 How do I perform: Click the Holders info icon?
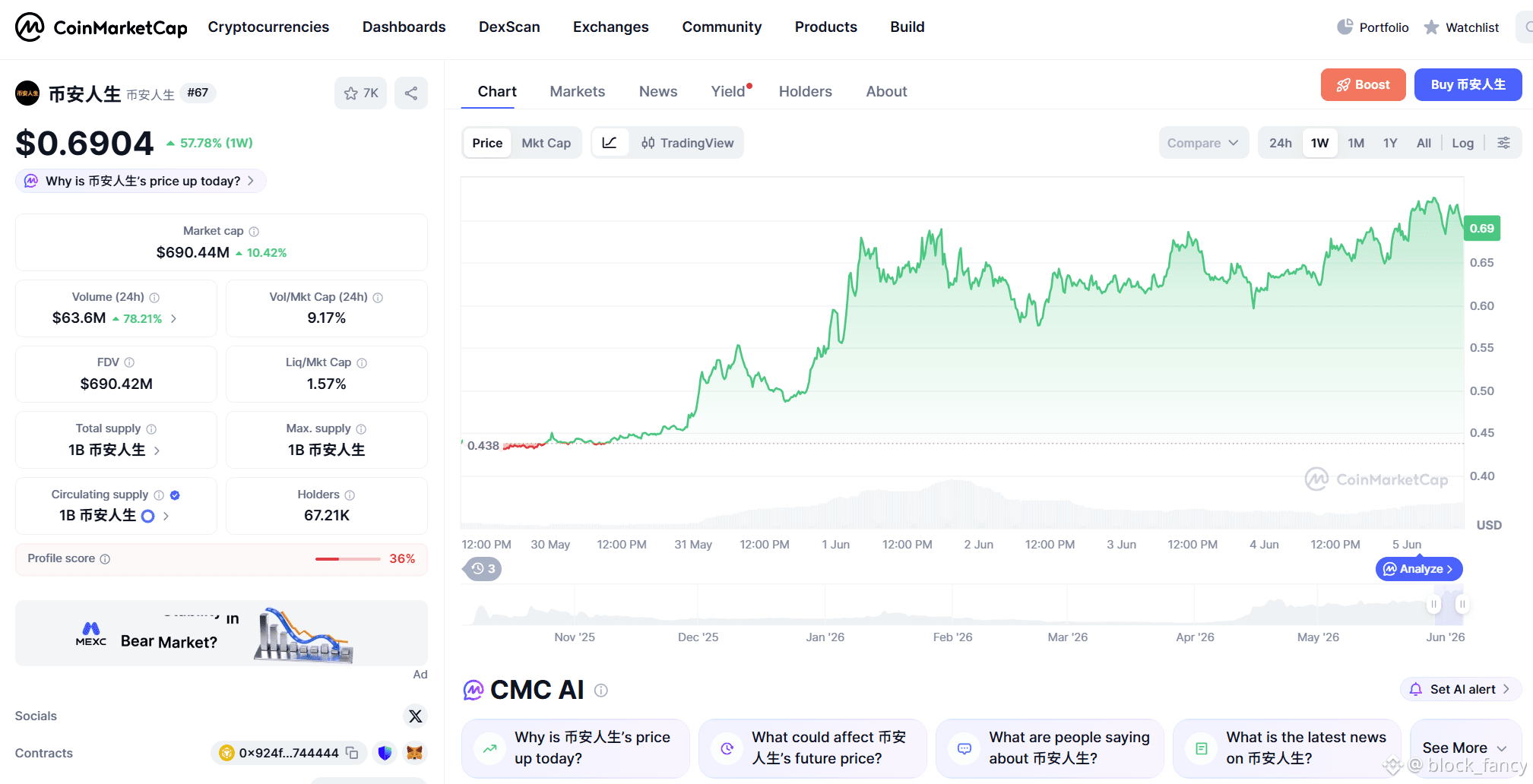(x=350, y=495)
